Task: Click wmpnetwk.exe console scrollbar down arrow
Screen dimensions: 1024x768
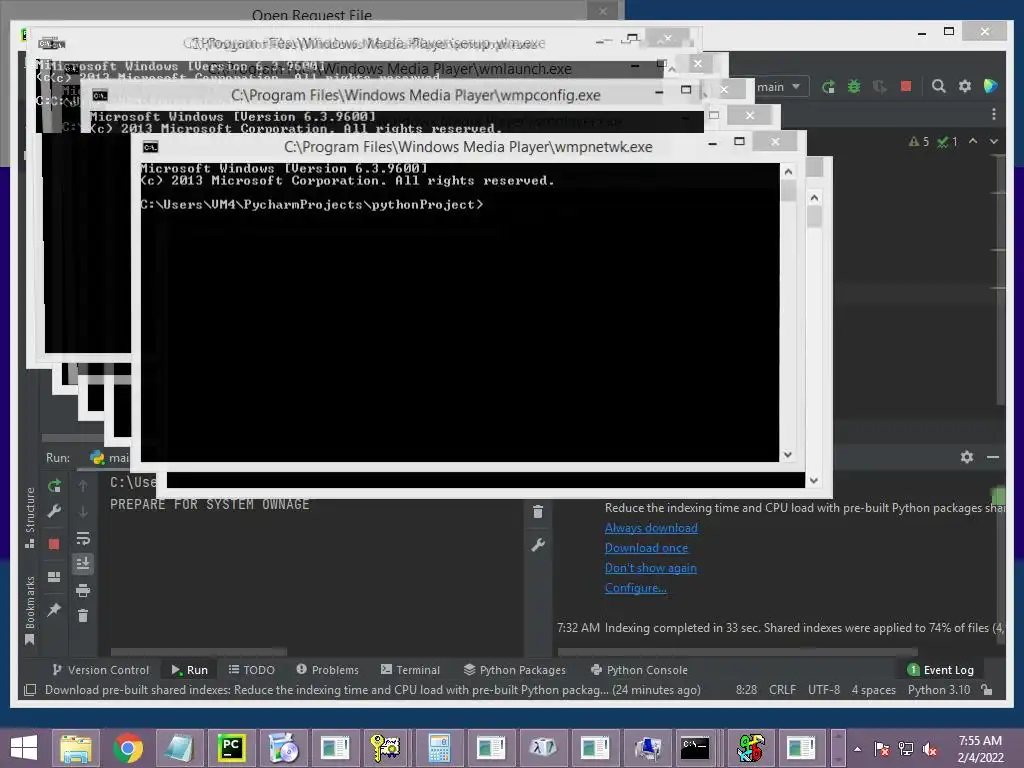Action: [788, 455]
